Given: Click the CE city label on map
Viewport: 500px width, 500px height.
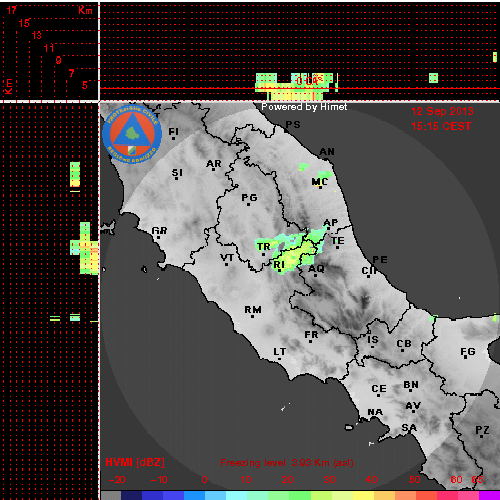Looking at the screenshot, I should (x=379, y=389).
